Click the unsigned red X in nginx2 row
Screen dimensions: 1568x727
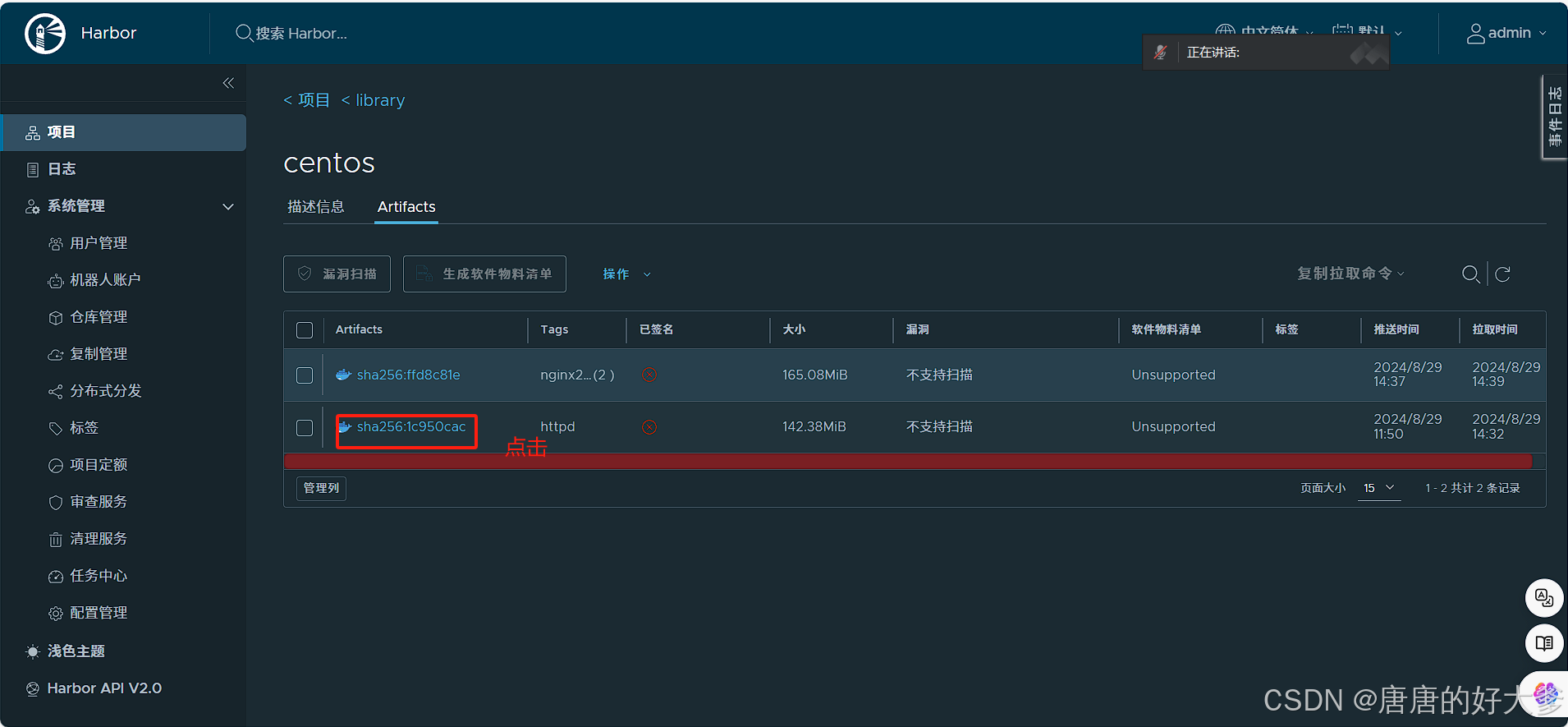[x=649, y=375]
